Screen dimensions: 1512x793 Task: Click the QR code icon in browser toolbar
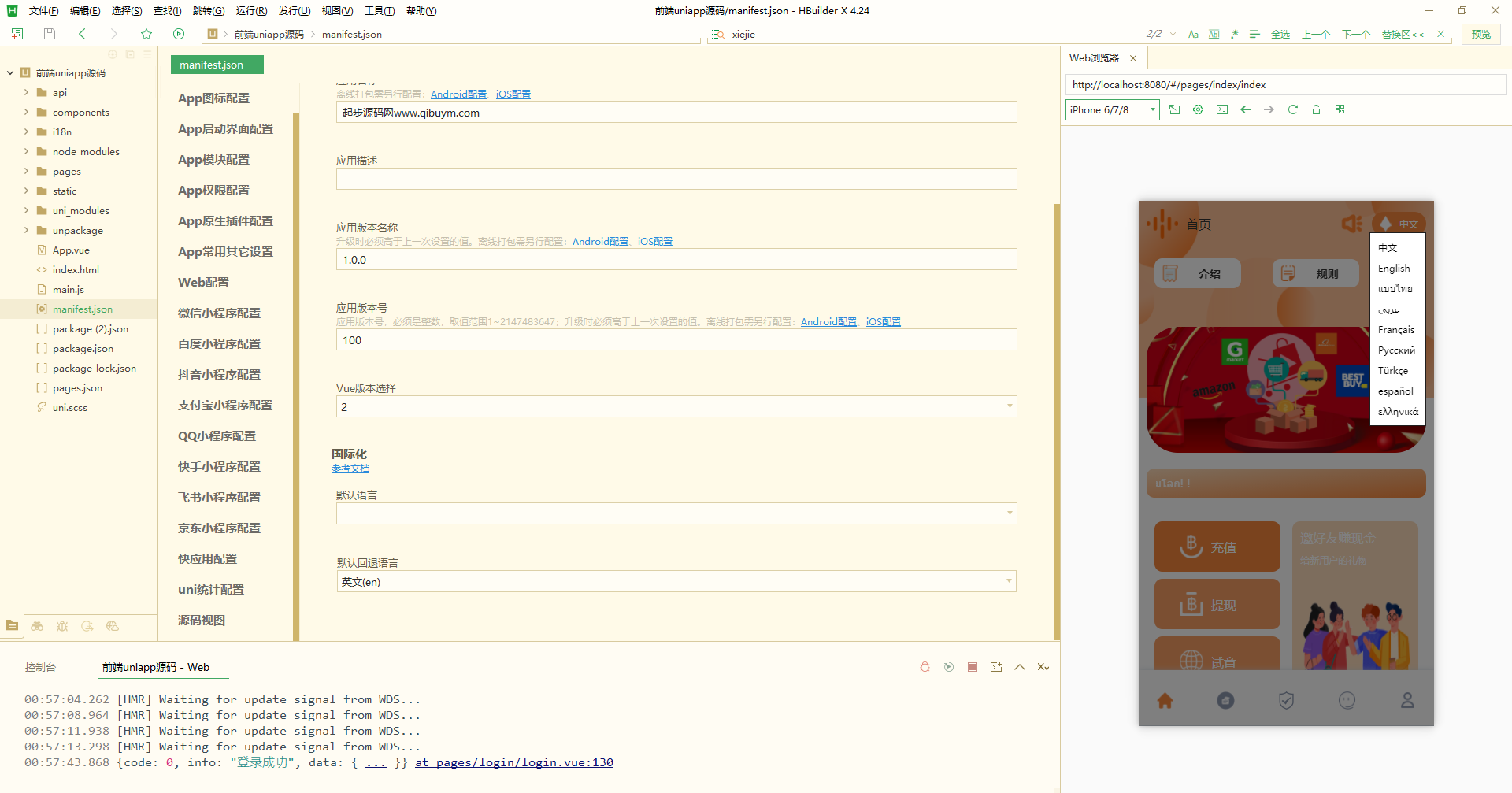(x=1340, y=109)
